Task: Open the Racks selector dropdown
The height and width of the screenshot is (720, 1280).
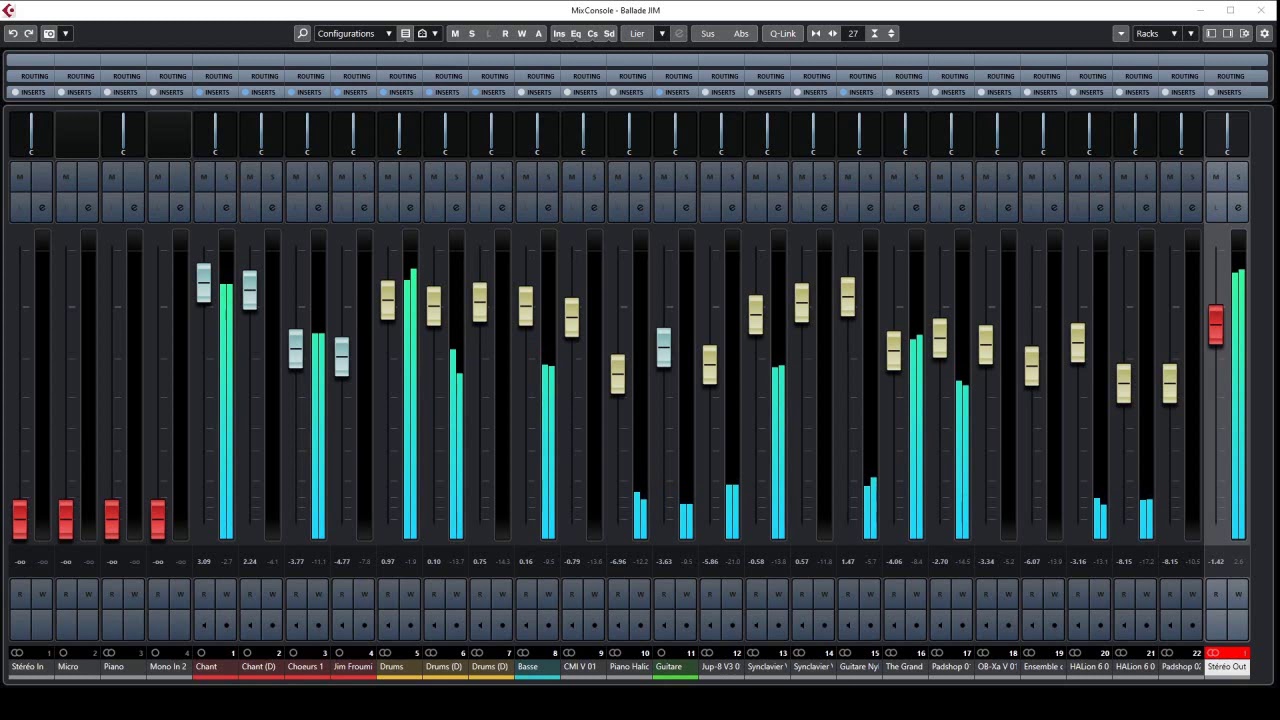Action: (x=1157, y=33)
